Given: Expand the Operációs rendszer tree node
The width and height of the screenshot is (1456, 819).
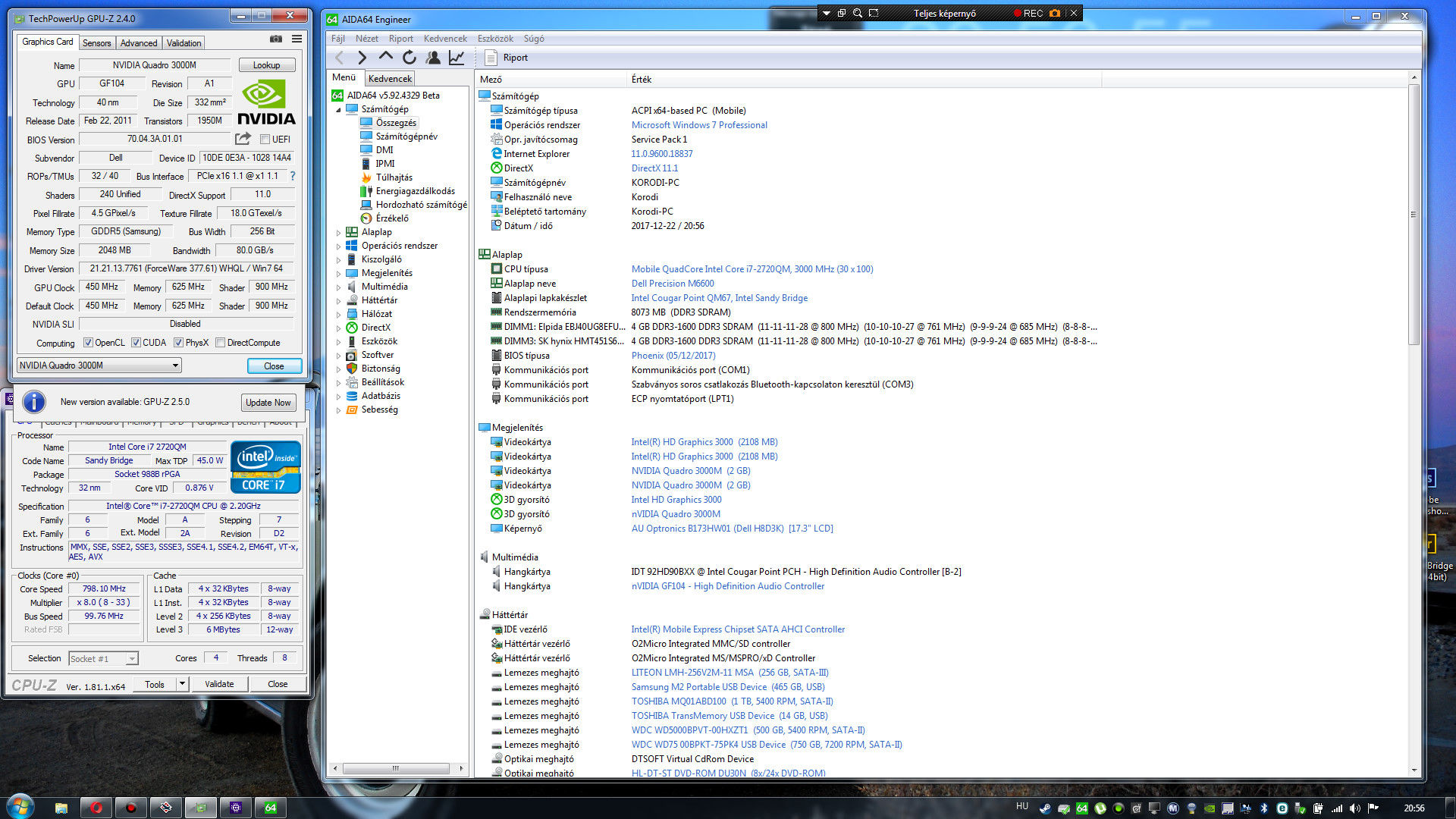Looking at the screenshot, I should point(339,246).
